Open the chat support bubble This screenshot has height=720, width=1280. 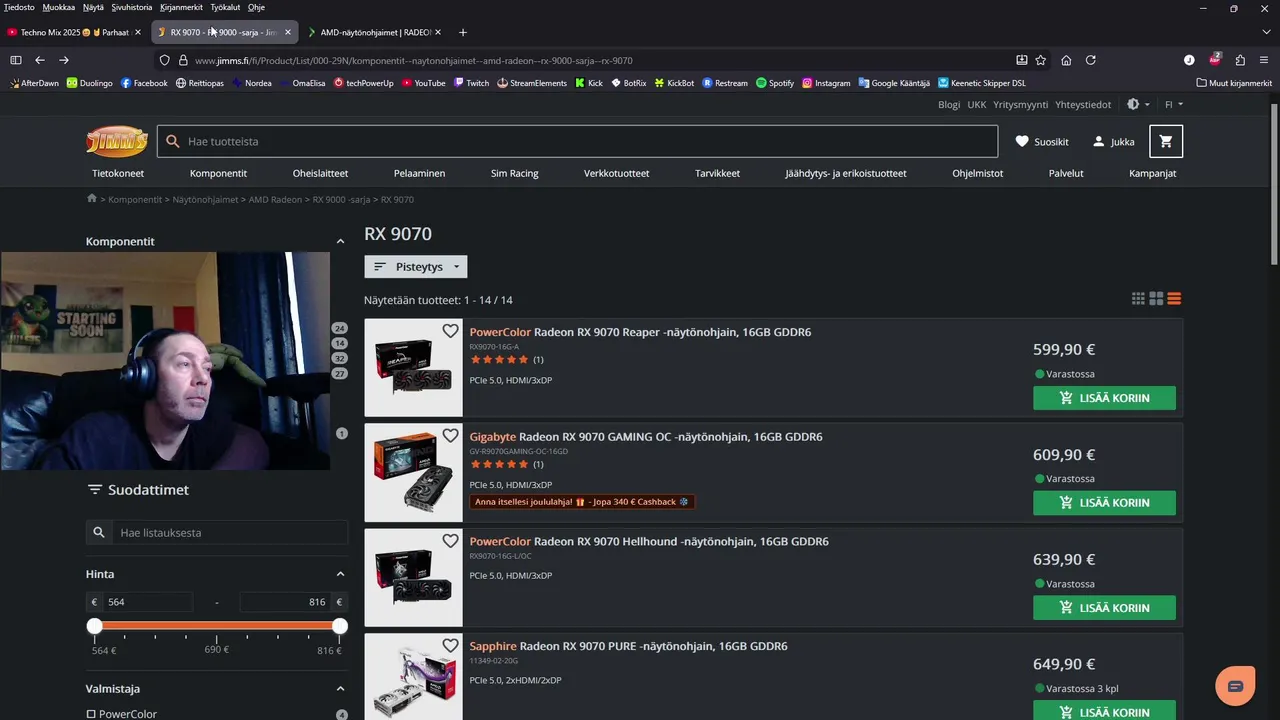1235,686
